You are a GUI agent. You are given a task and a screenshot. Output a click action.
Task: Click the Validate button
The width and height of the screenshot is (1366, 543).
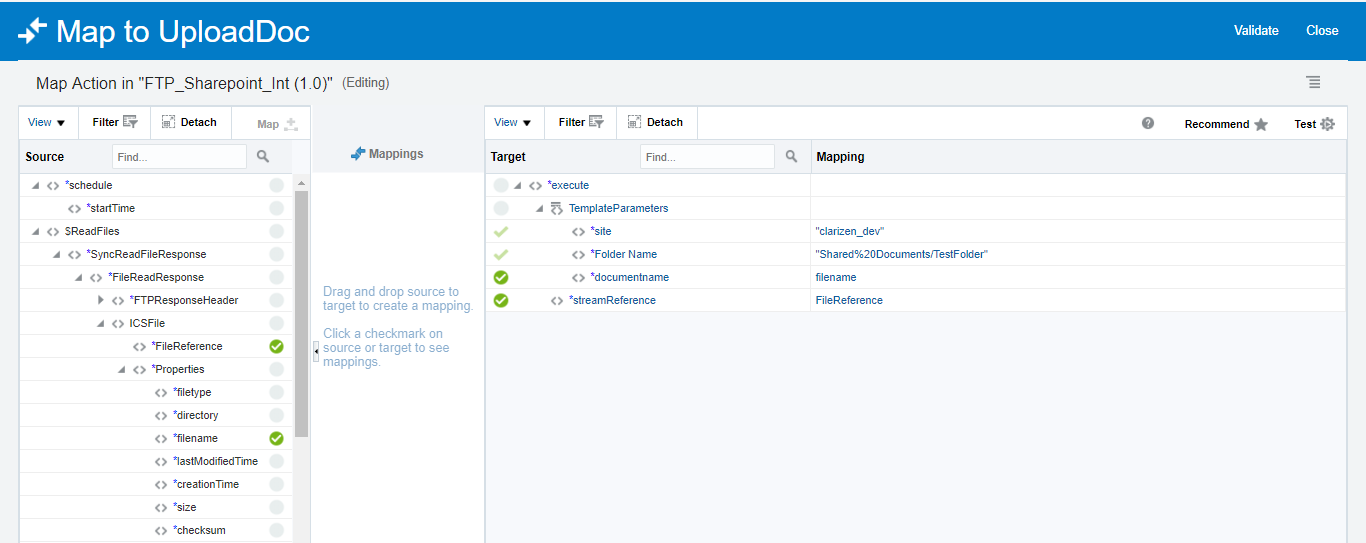[1256, 30]
